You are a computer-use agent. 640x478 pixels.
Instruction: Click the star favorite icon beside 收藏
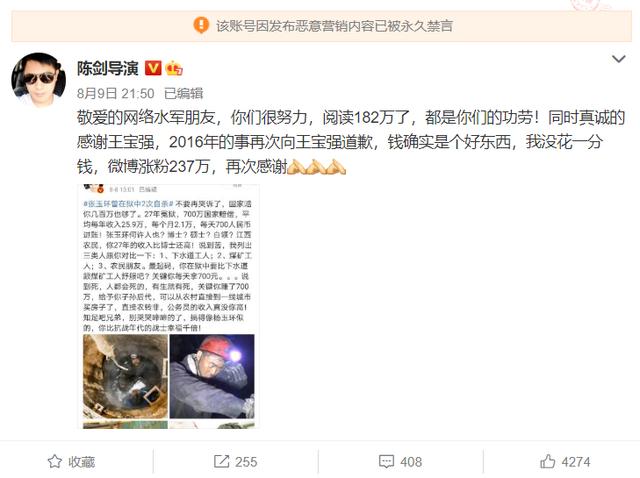coord(55,462)
